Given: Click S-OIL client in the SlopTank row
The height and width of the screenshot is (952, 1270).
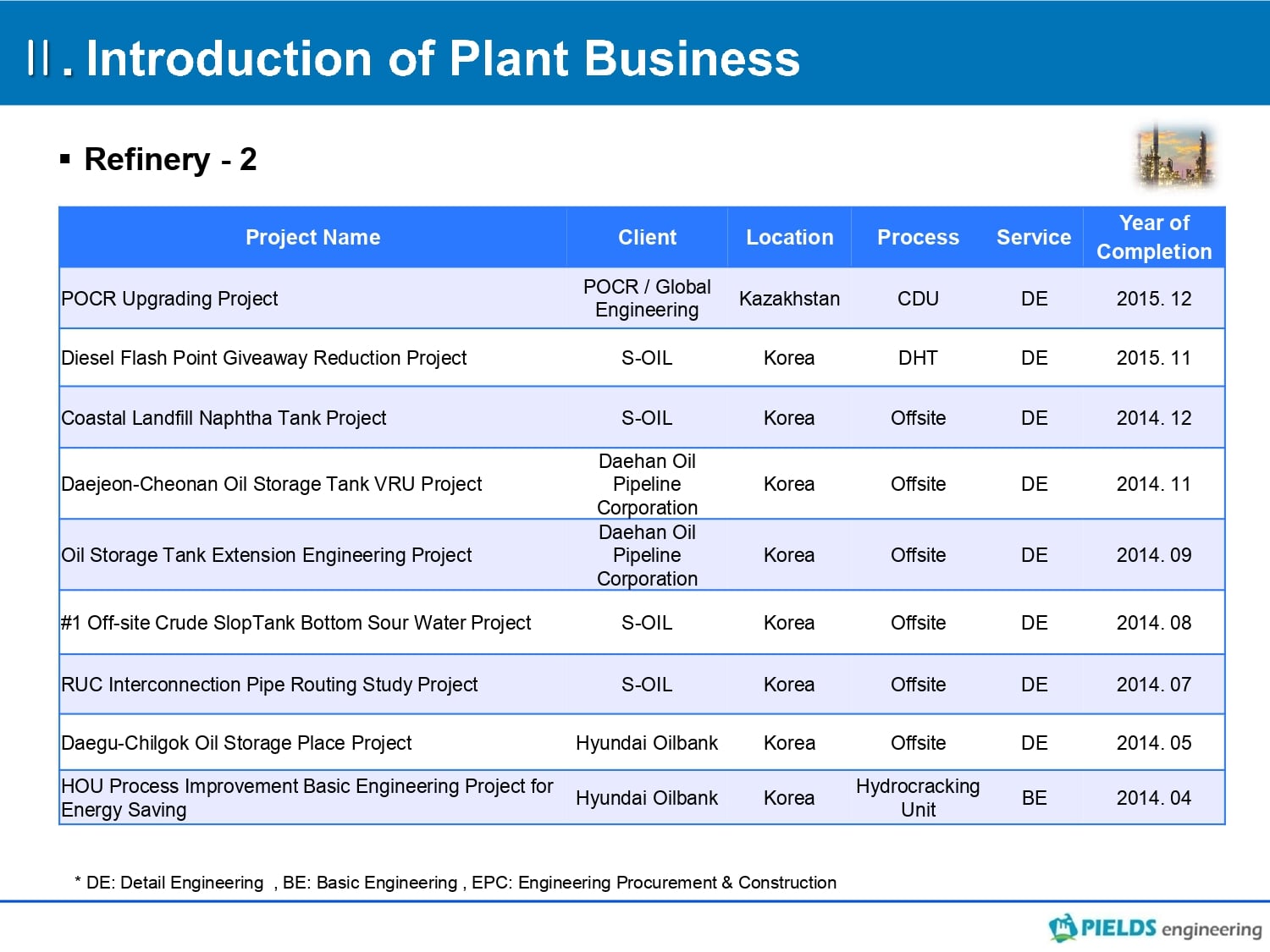Looking at the screenshot, I should click(x=647, y=623).
